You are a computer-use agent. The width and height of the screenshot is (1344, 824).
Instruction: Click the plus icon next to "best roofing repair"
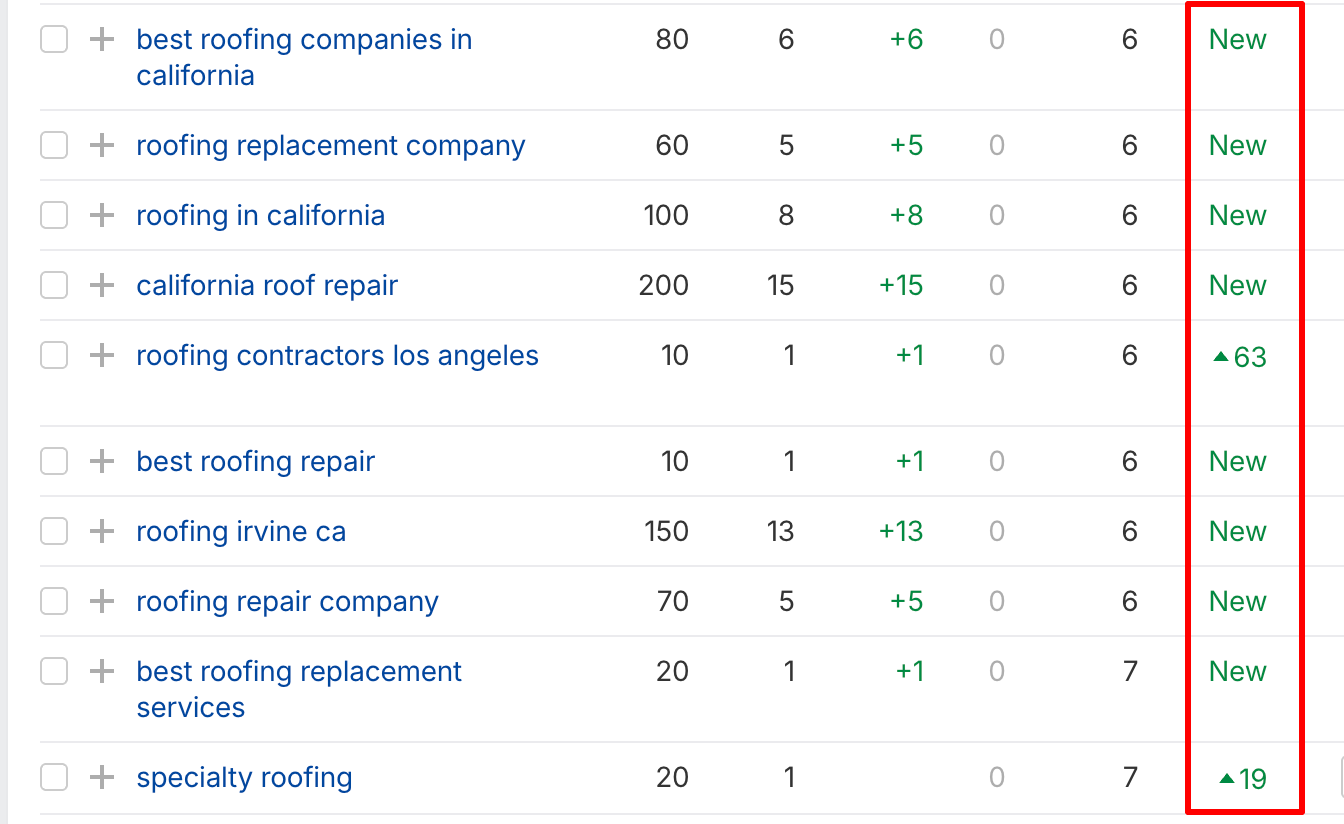pyautogui.click(x=101, y=461)
